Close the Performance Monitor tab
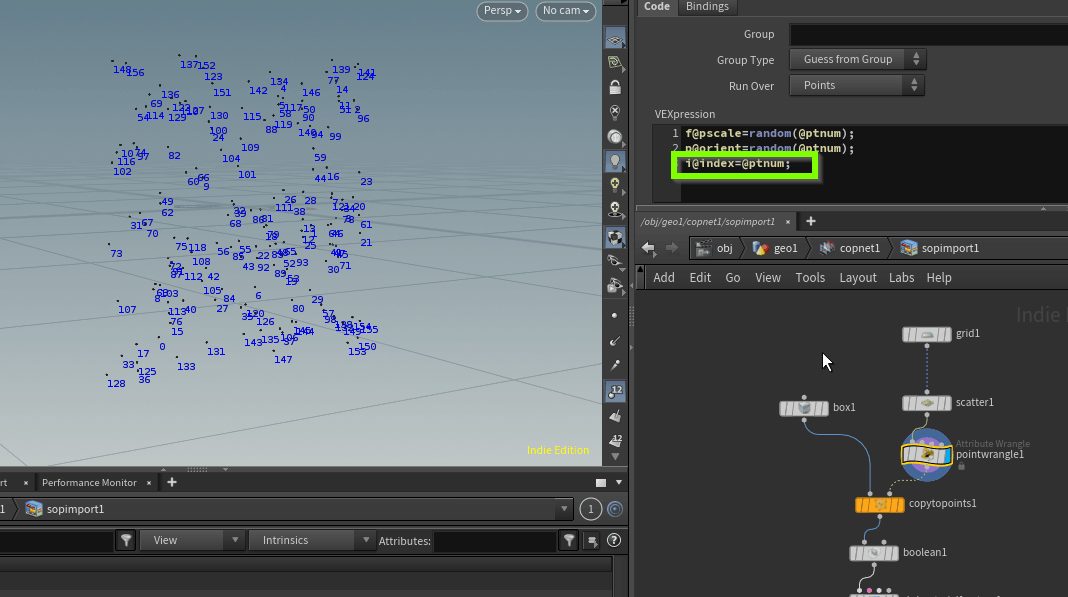This screenshot has width=1068, height=597. pyautogui.click(x=149, y=483)
